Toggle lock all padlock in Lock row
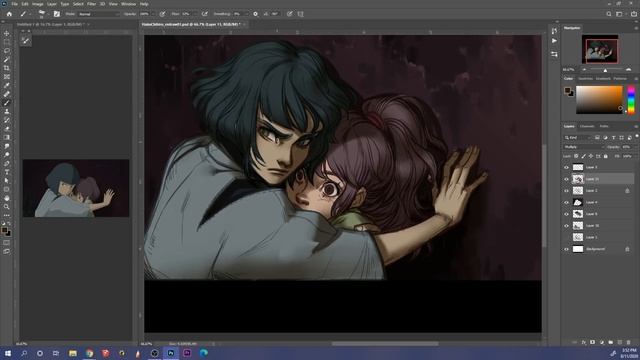The height and width of the screenshot is (360, 640). coord(606,156)
